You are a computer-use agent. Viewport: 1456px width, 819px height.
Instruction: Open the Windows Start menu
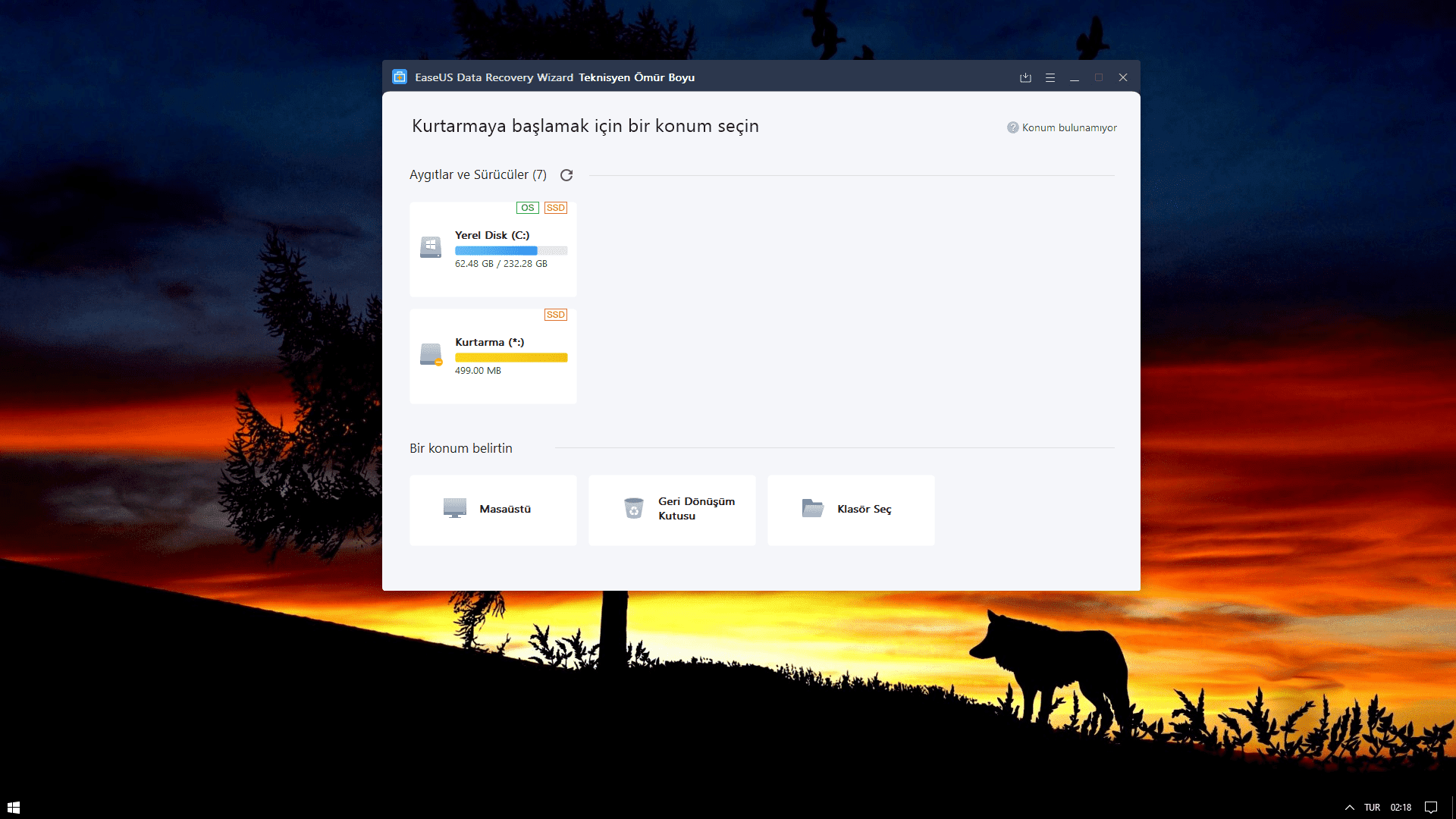(14, 807)
